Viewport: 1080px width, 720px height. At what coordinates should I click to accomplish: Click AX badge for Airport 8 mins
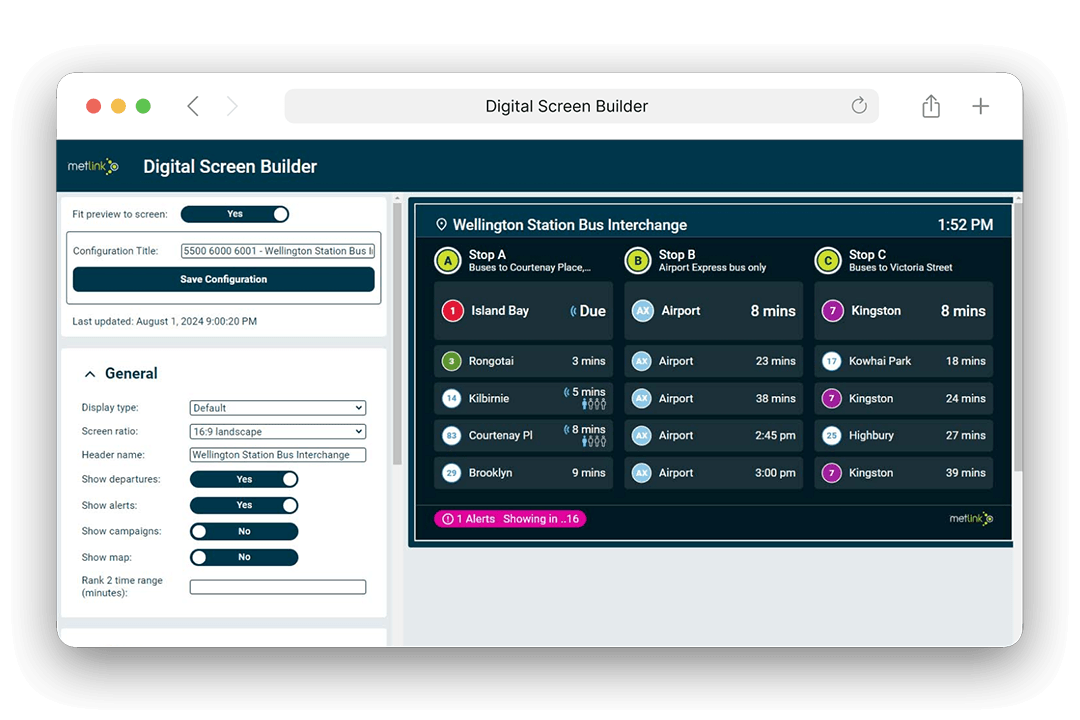tap(643, 311)
